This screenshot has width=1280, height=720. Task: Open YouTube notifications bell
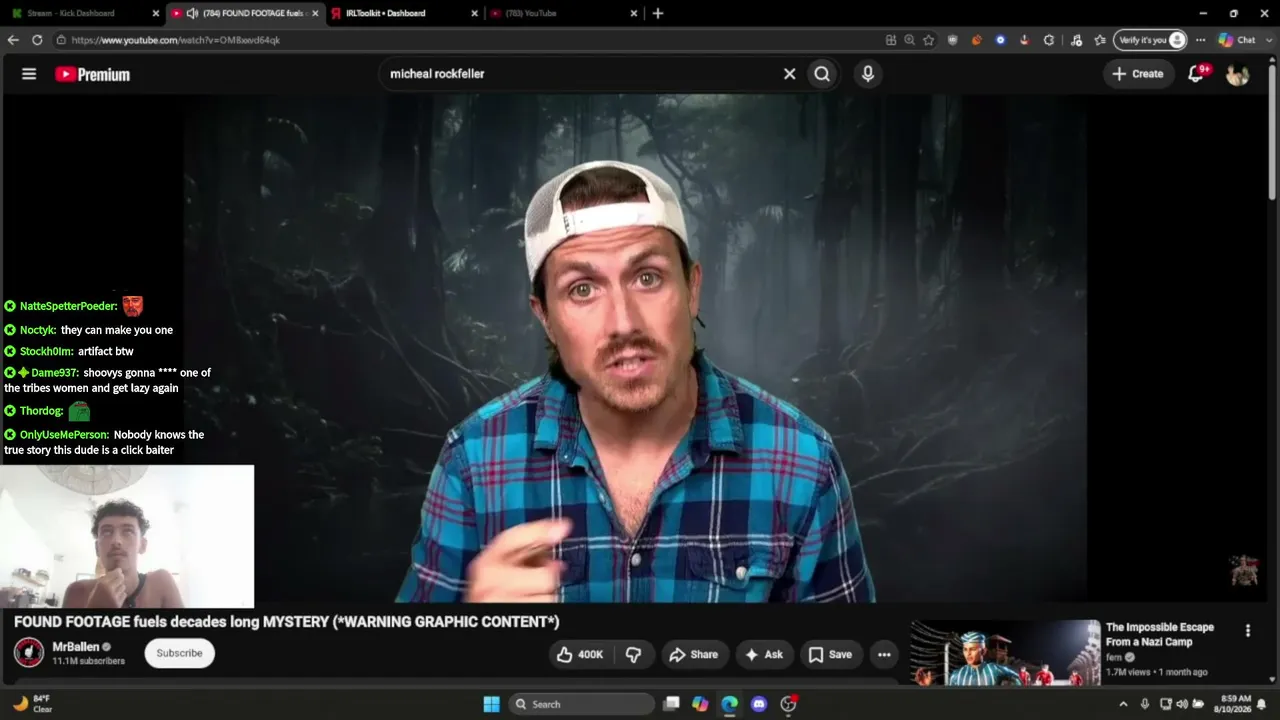pyautogui.click(x=1196, y=74)
